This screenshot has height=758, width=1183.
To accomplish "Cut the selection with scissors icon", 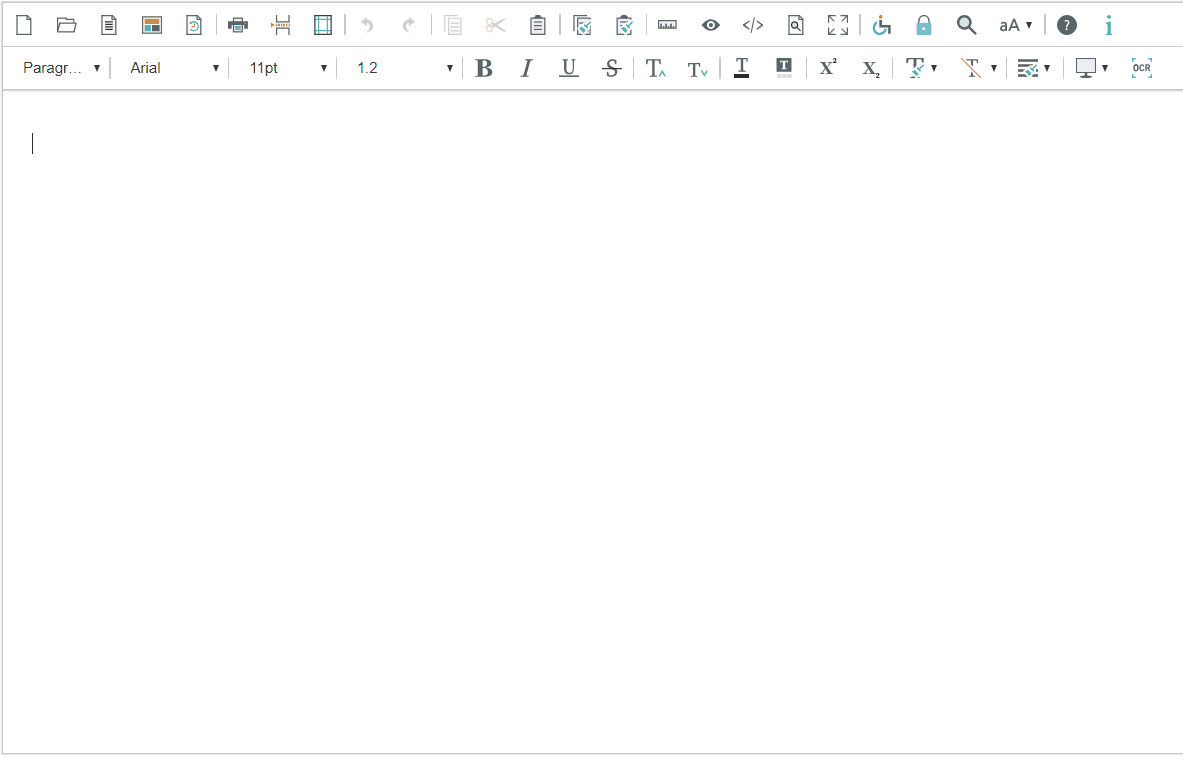I will pos(496,25).
